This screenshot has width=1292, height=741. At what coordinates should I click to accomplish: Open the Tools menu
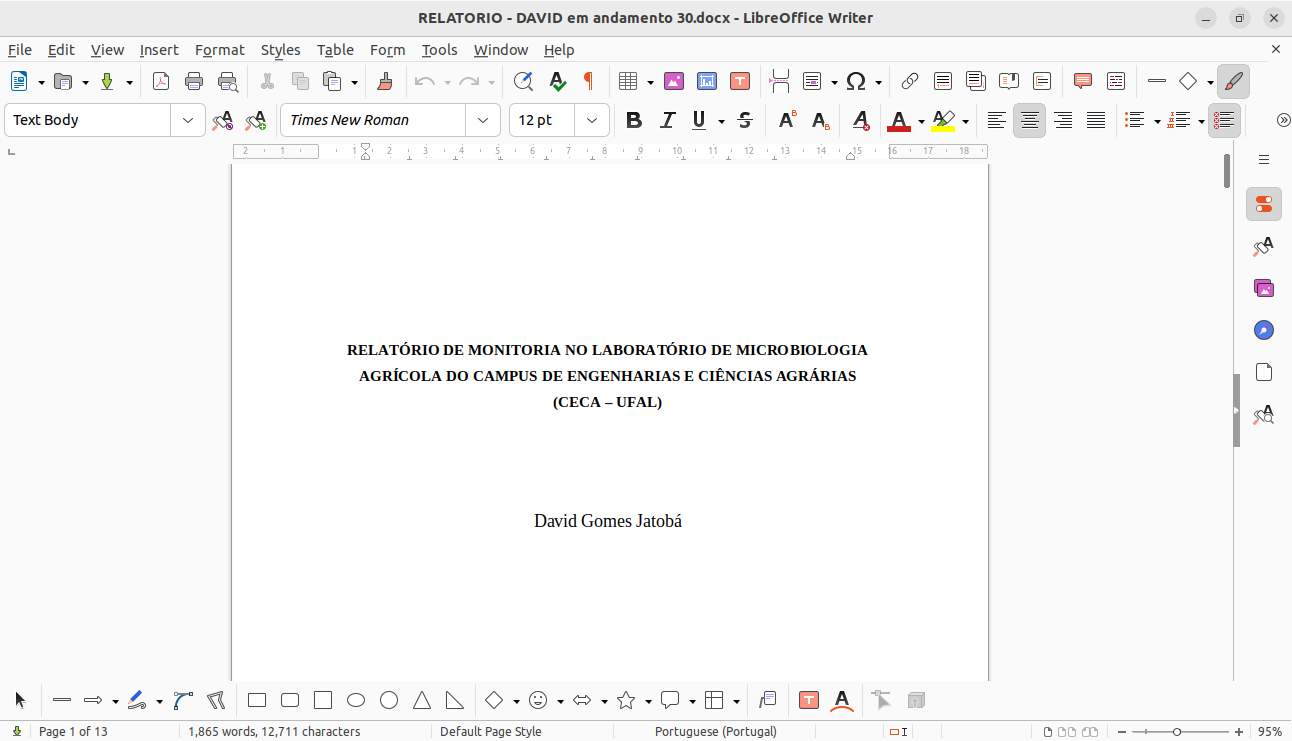click(439, 50)
